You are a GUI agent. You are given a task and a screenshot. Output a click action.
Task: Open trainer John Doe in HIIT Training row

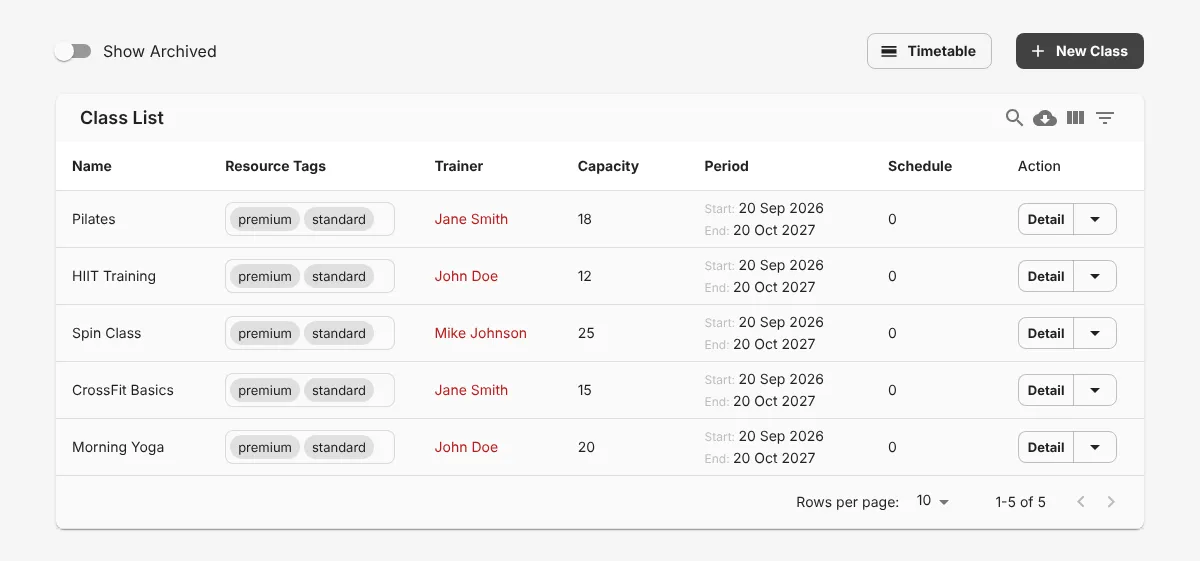point(466,276)
